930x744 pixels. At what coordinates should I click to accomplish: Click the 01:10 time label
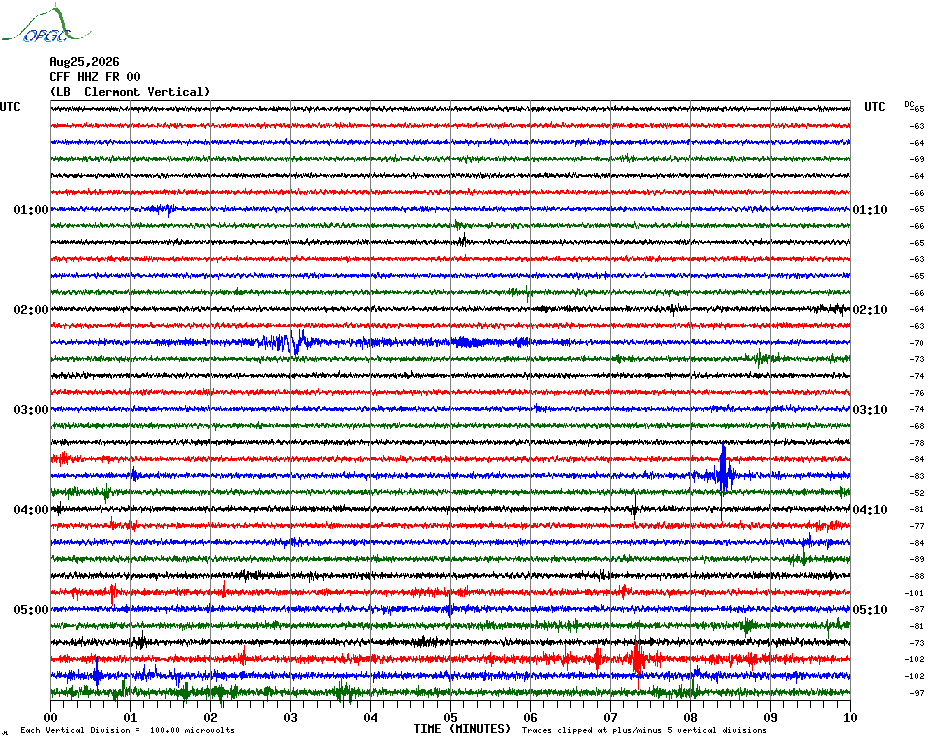[x=870, y=209]
